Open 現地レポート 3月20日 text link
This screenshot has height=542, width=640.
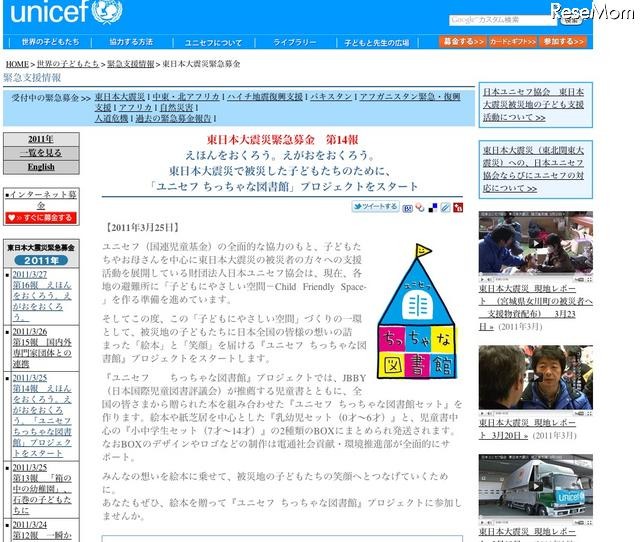527,429
